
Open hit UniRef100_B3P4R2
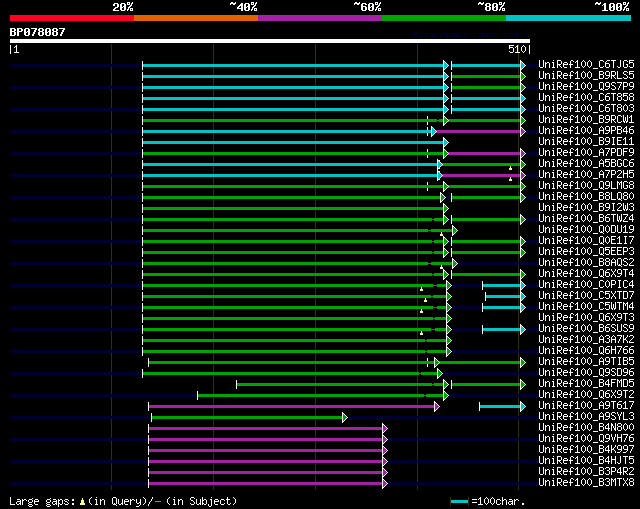(586, 472)
